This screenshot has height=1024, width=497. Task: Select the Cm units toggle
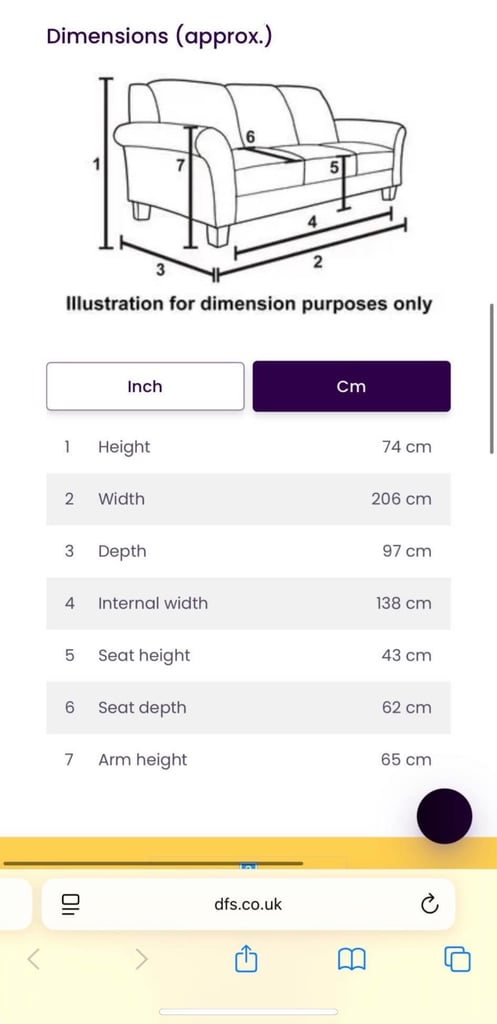[x=351, y=387]
